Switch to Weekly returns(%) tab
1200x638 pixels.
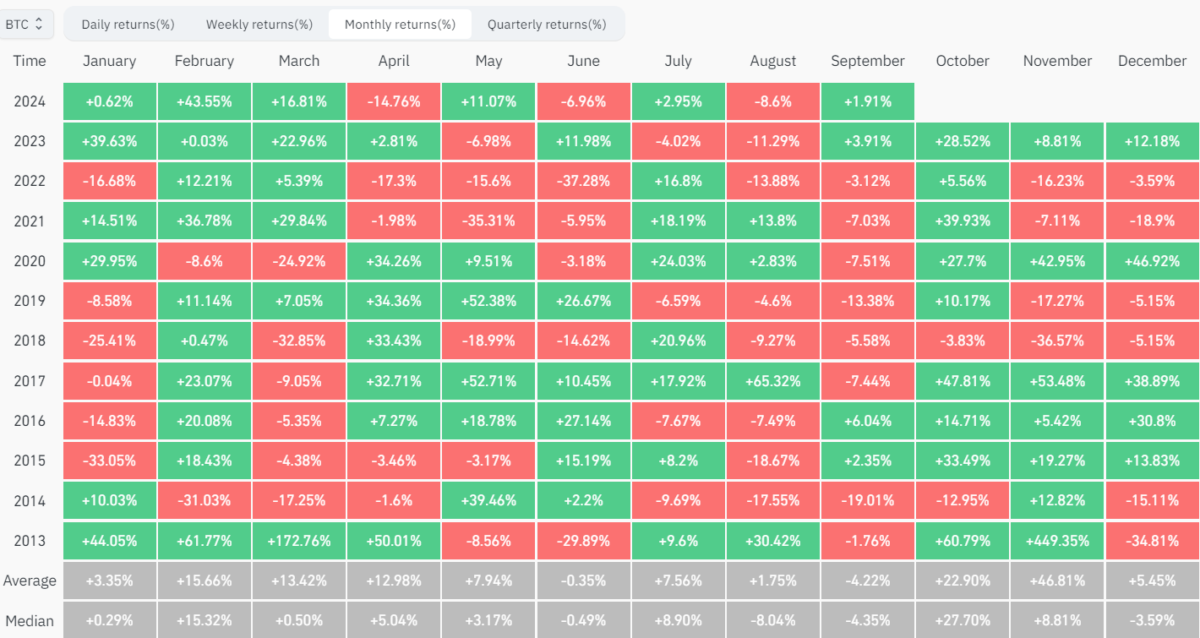[259, 24]
